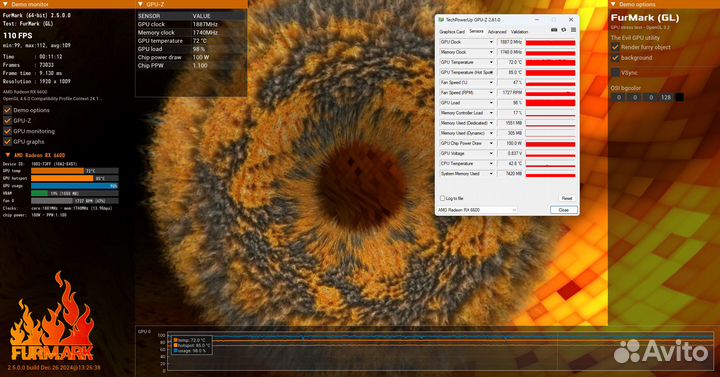Open Memory Controller Load dropdown
720x377 pixels.
click(491, 113)
